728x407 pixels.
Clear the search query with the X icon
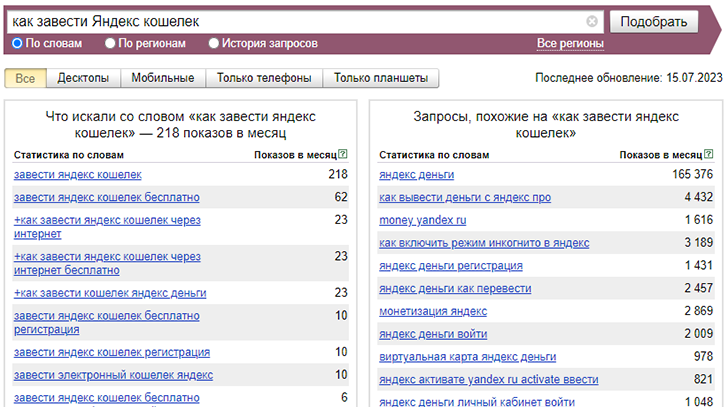click(592, 21)
